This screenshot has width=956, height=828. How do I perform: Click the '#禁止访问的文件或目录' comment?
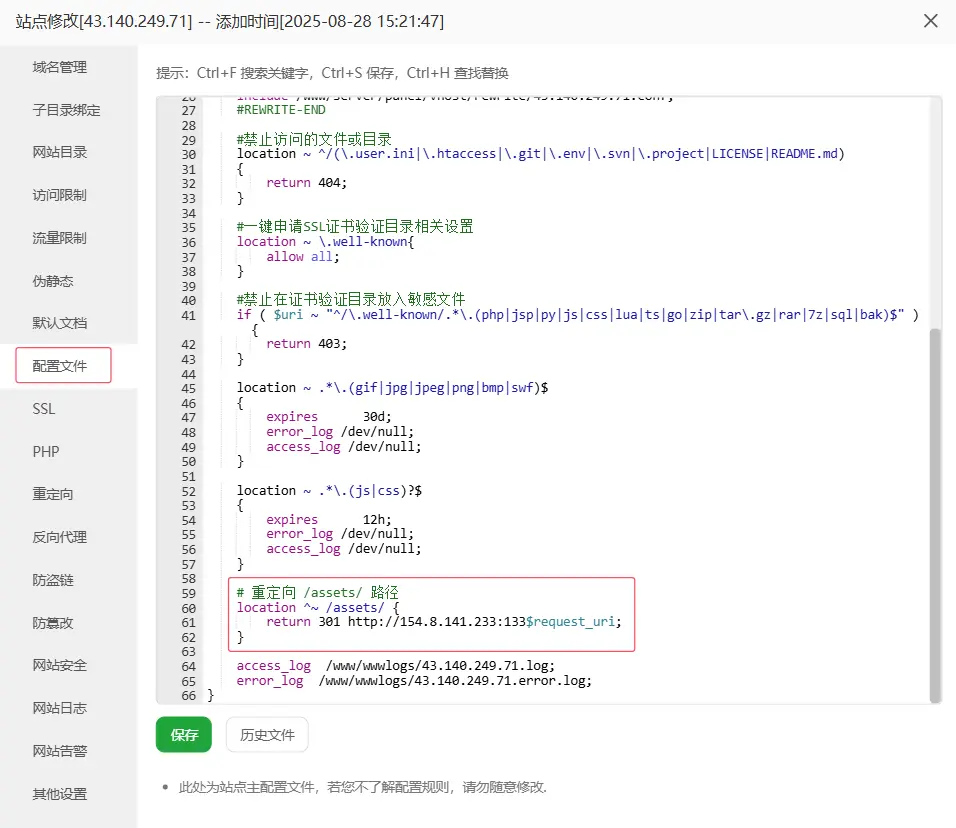point(314,139)
